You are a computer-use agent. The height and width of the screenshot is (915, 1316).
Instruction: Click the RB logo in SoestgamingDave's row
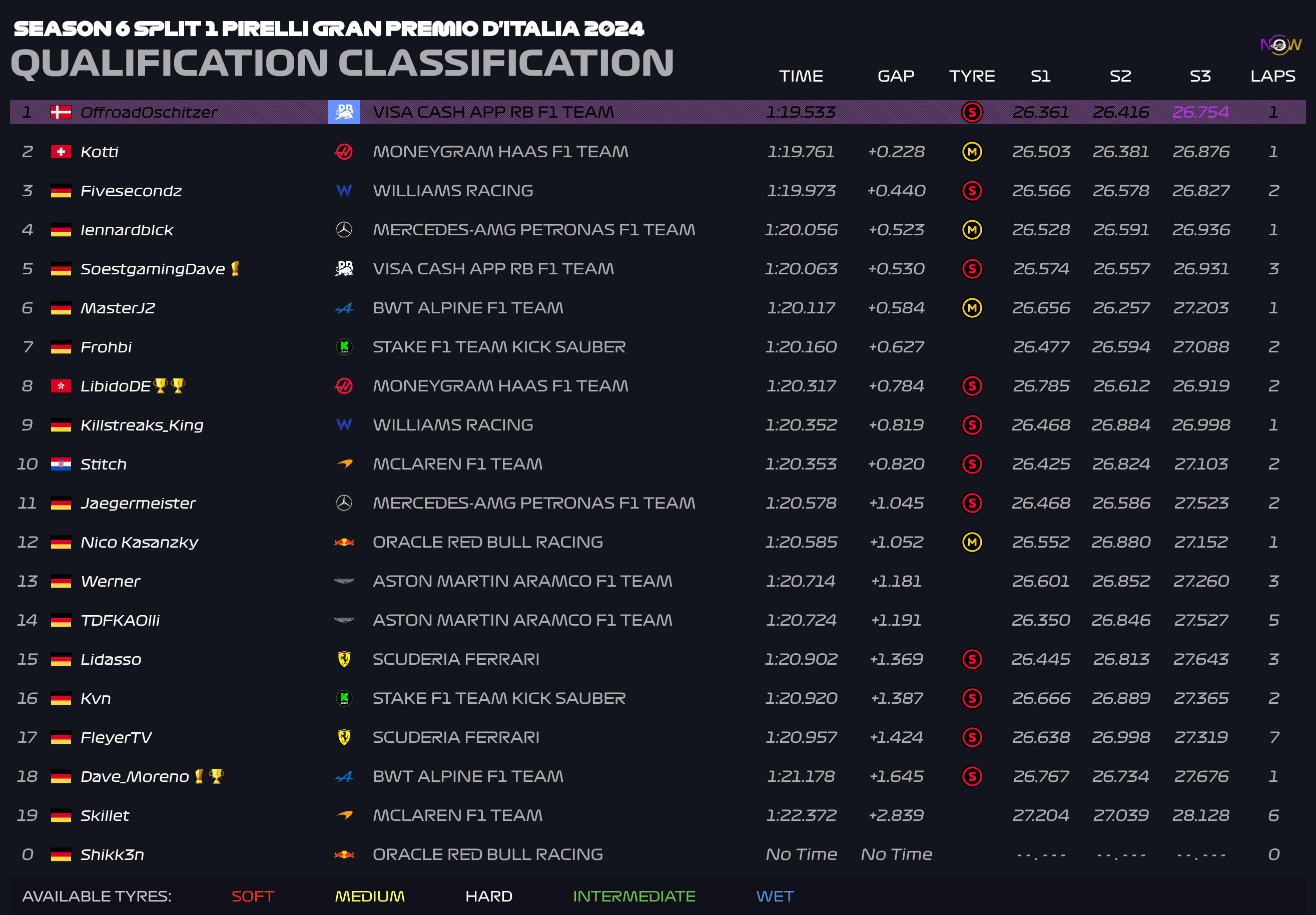[x=344, y=269]
